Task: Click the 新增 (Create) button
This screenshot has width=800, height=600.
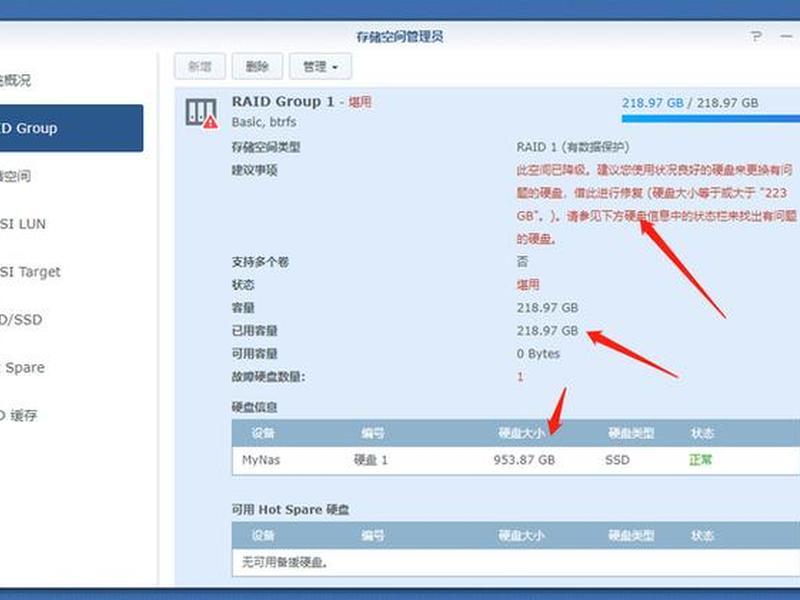Action: point(199,66)
